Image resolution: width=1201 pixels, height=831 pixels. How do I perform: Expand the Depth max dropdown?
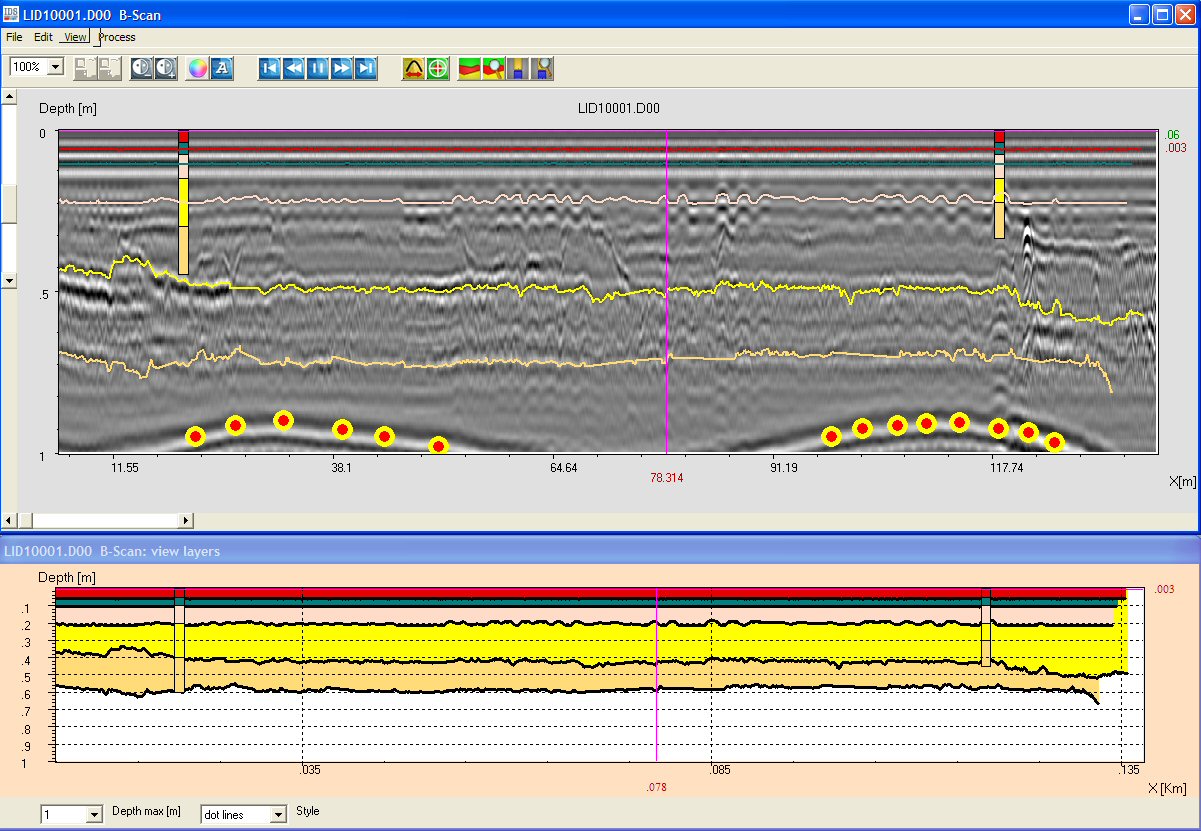coord(95,815)
